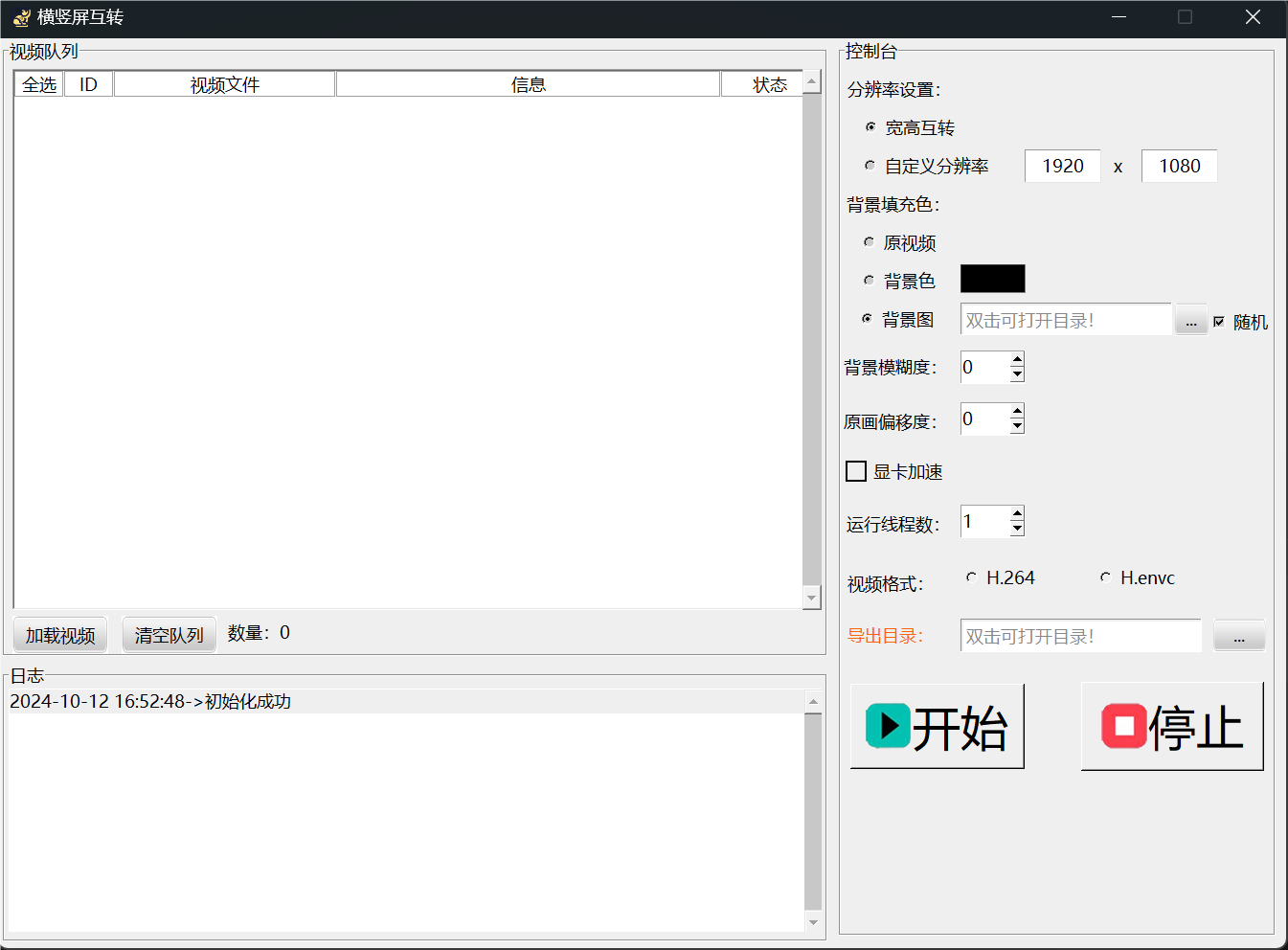Click the width field showing 1920

[1063, 166]
